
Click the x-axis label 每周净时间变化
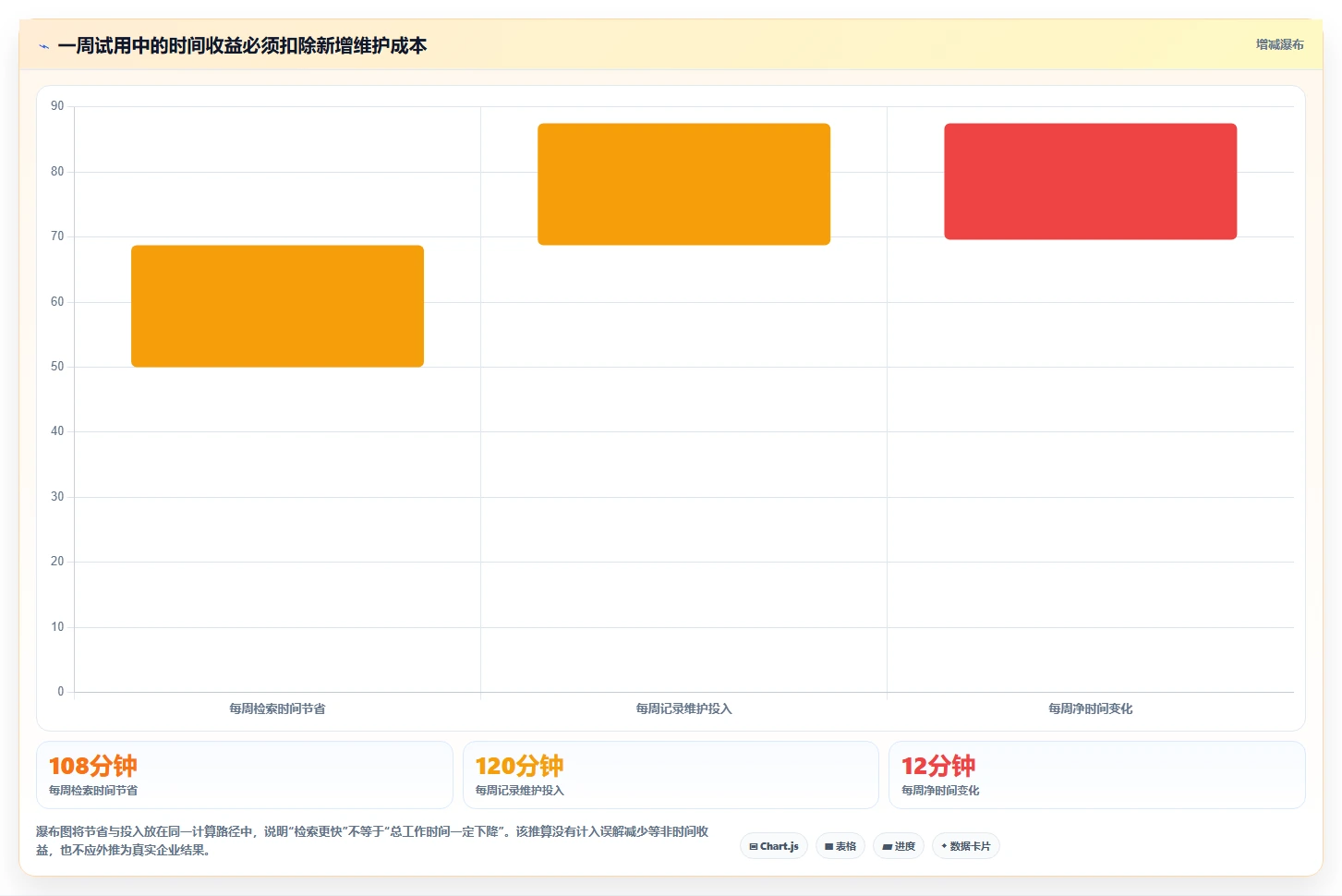1090,708
